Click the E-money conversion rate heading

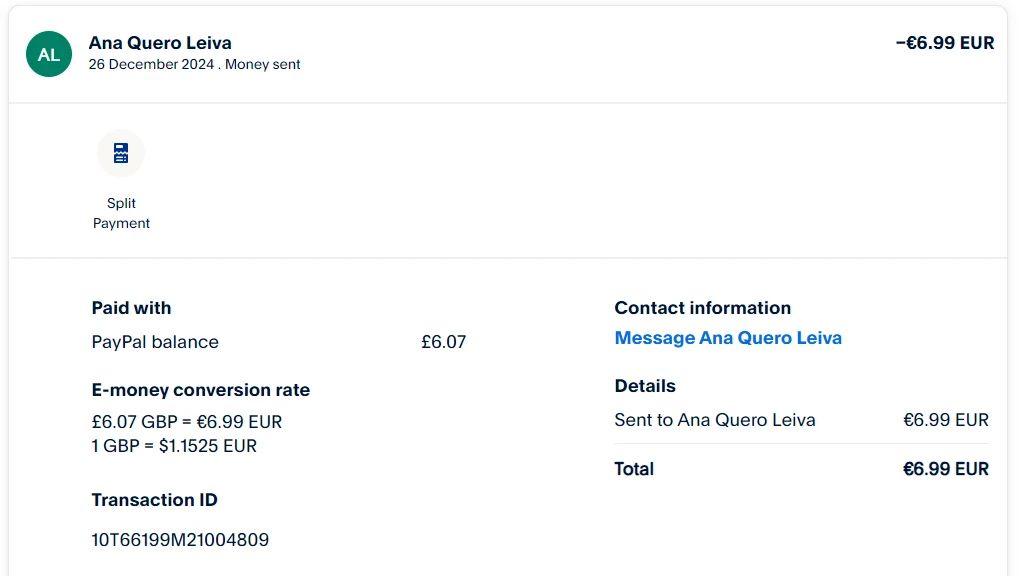(x=200, y=390)
